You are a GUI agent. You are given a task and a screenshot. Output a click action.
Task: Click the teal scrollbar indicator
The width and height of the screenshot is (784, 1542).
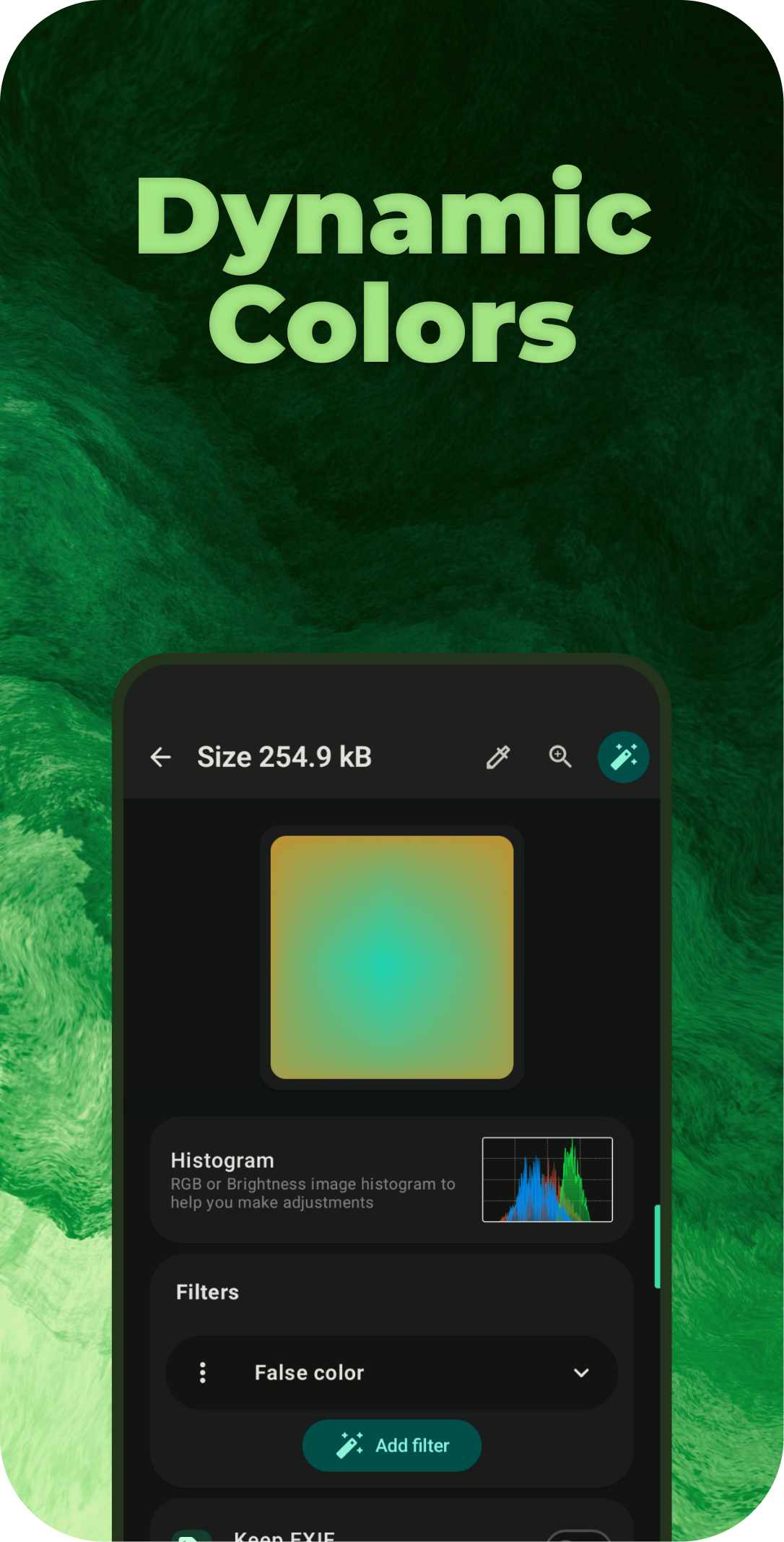[657, 1246]
